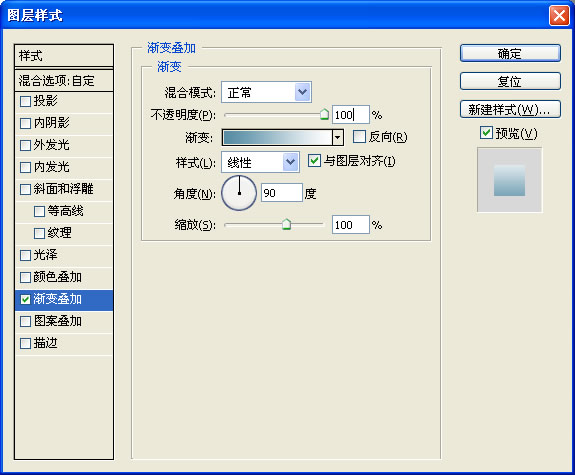Click the 复位 button
575x475 pixels.
coord(510,81)
